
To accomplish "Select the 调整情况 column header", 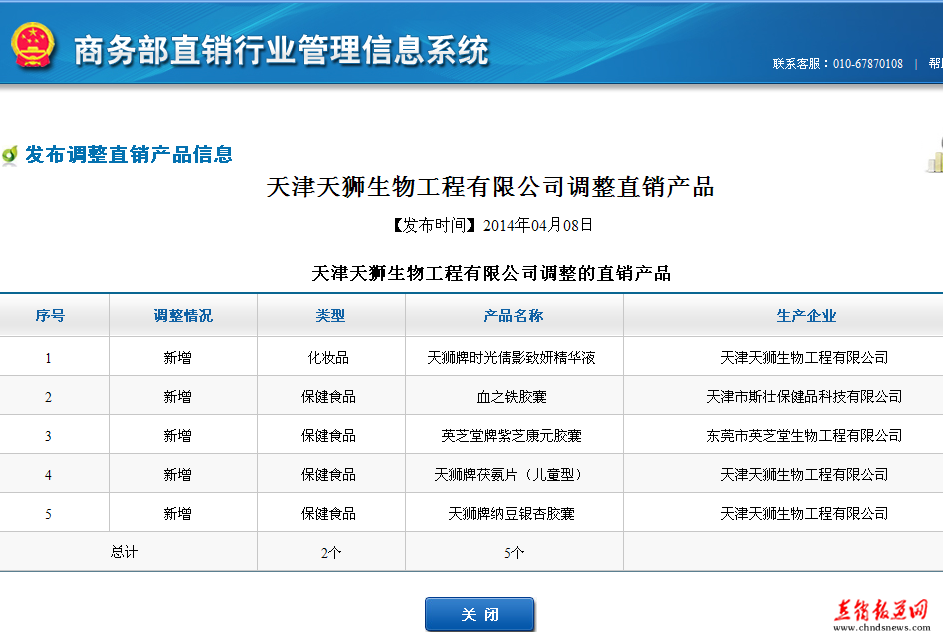I will click(x=183, y=316).
